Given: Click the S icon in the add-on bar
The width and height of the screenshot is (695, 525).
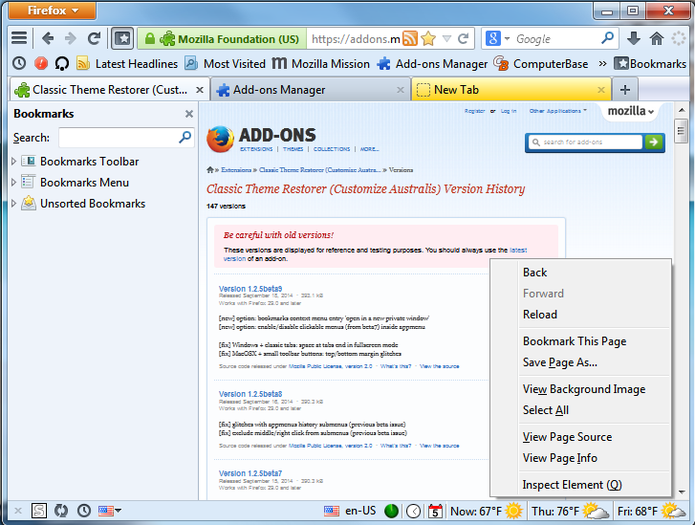Looking at the screenshot, I should click(x=39, y=511).
